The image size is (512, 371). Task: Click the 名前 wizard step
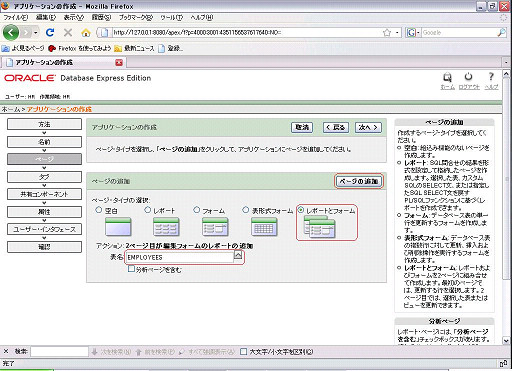[44, 142]
